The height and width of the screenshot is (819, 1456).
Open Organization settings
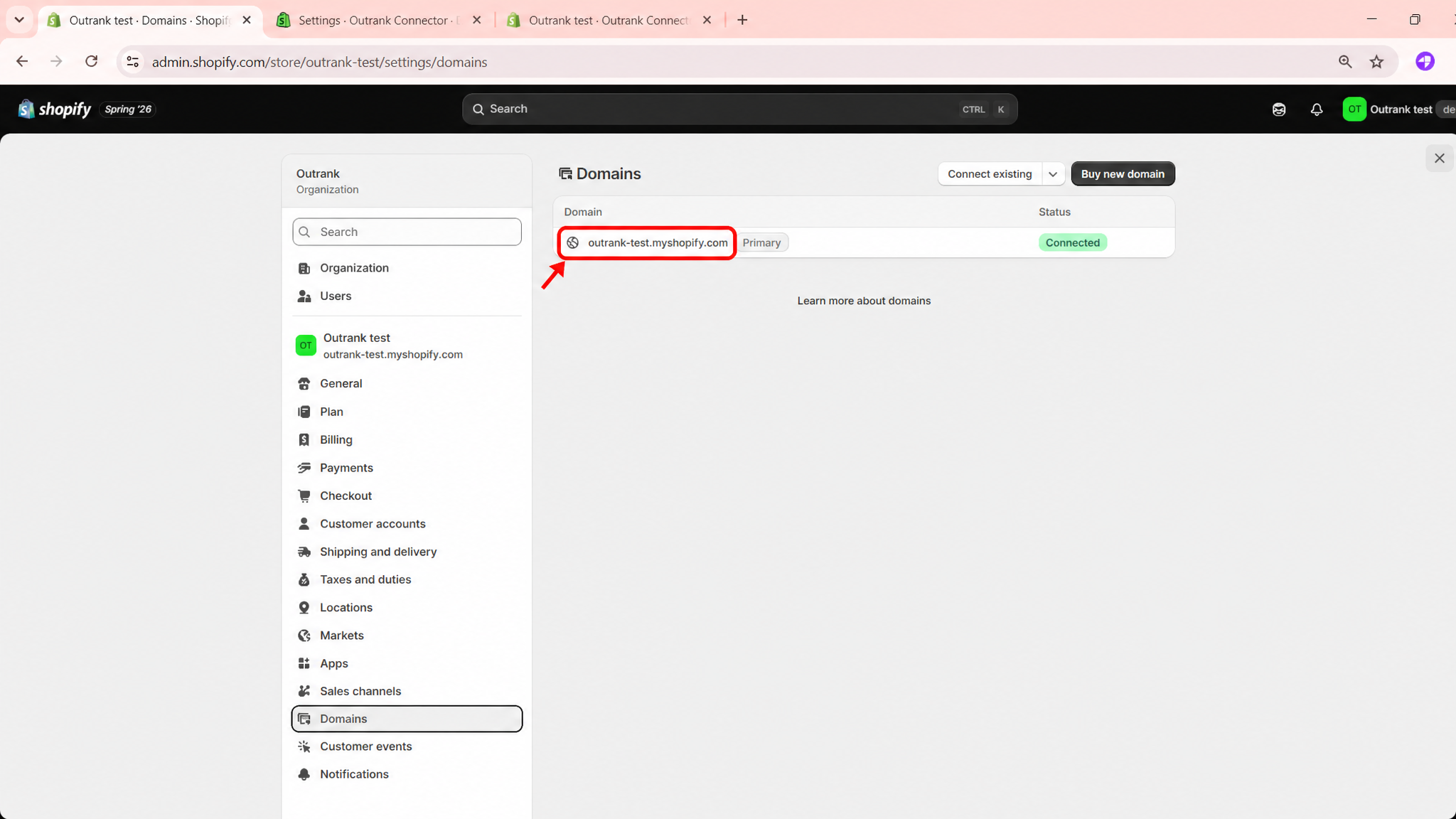coord(407,268)
